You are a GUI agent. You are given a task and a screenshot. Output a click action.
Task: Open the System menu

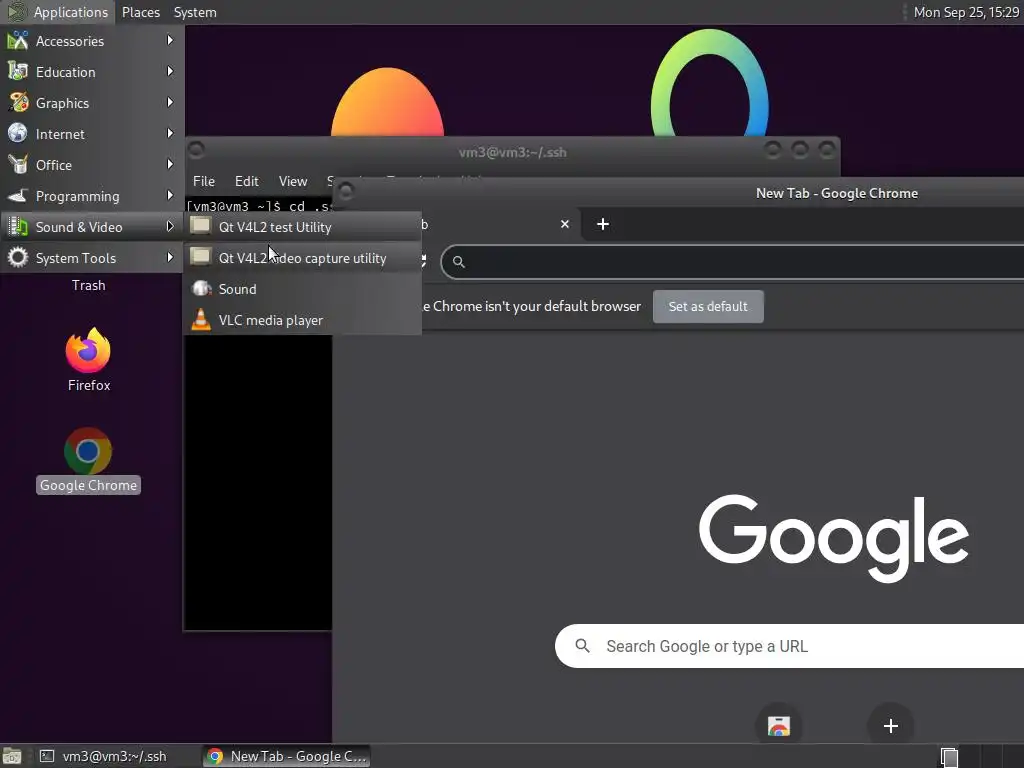click(x=195, y=12)
